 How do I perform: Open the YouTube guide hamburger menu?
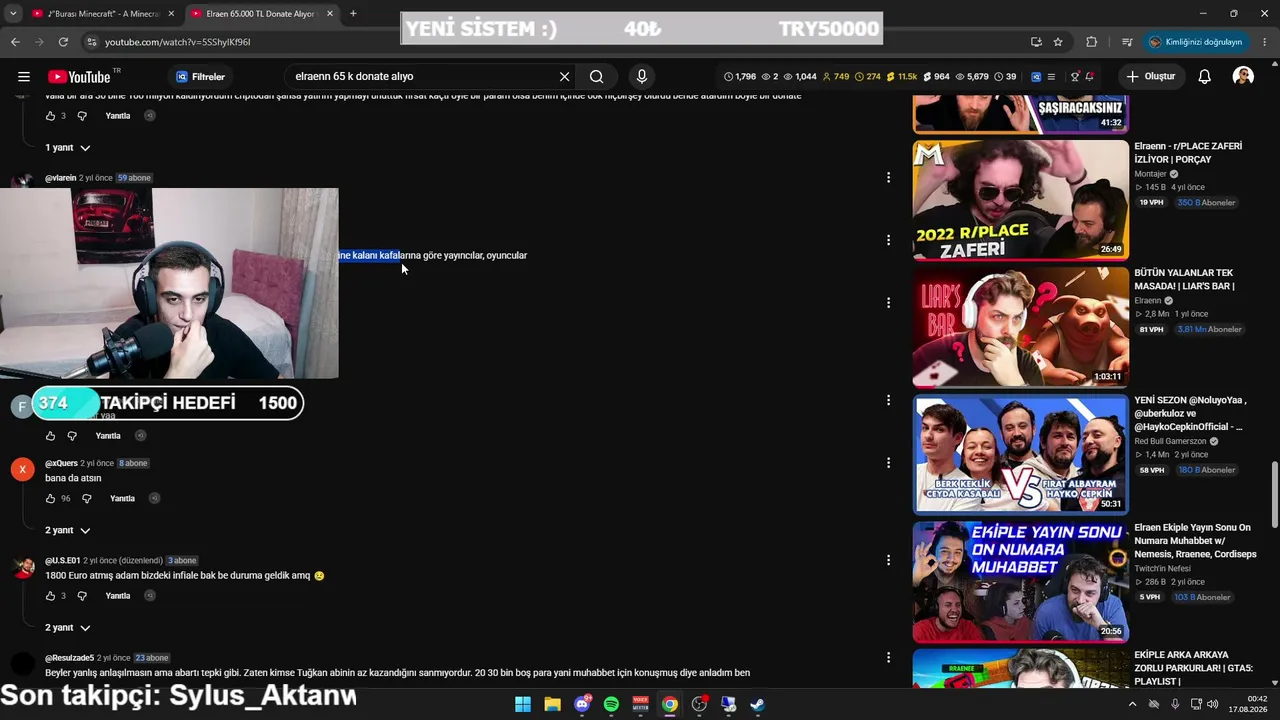(24, 77)
